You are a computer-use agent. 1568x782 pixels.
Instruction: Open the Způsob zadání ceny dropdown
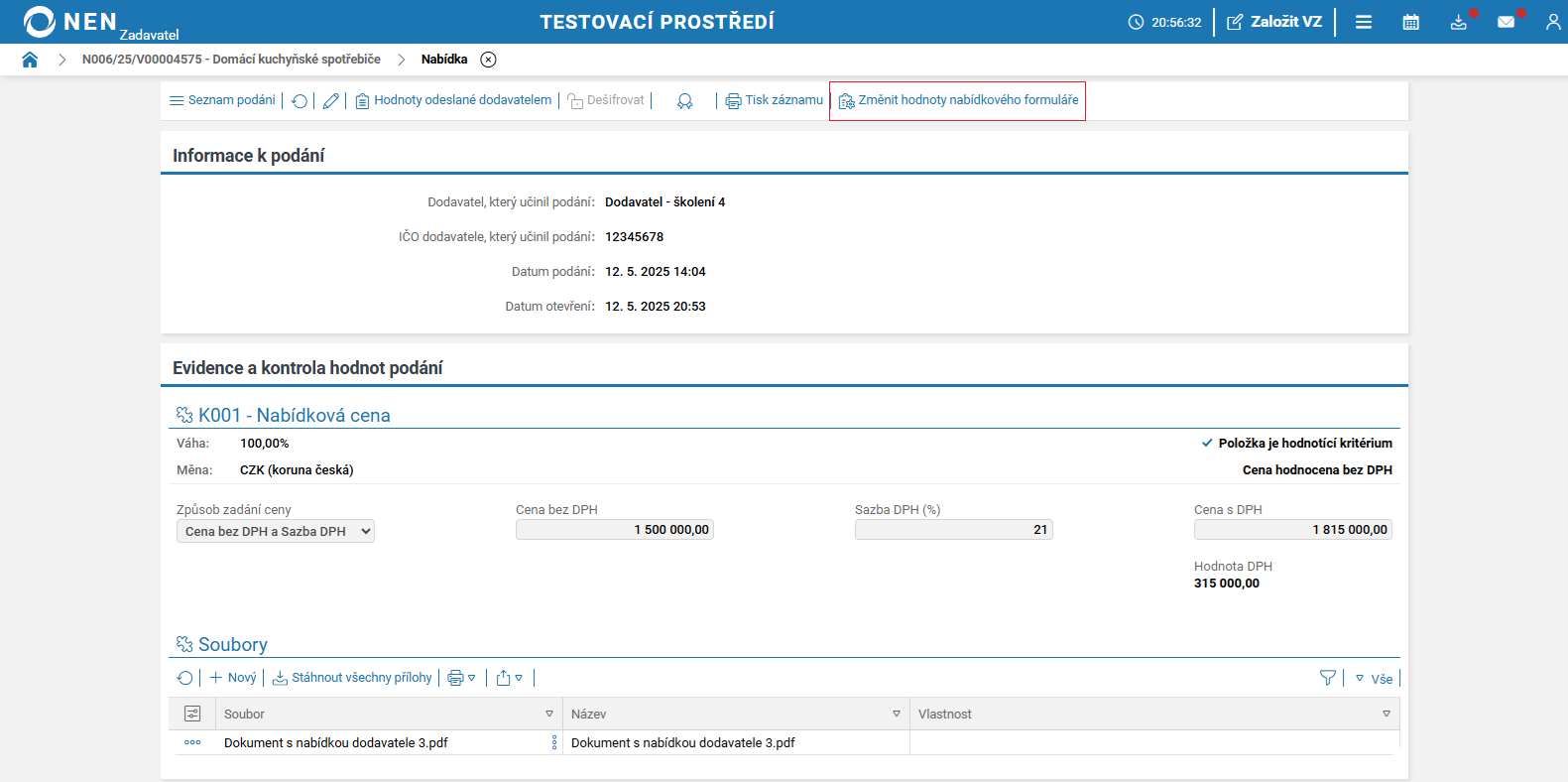tap(276, 531)
